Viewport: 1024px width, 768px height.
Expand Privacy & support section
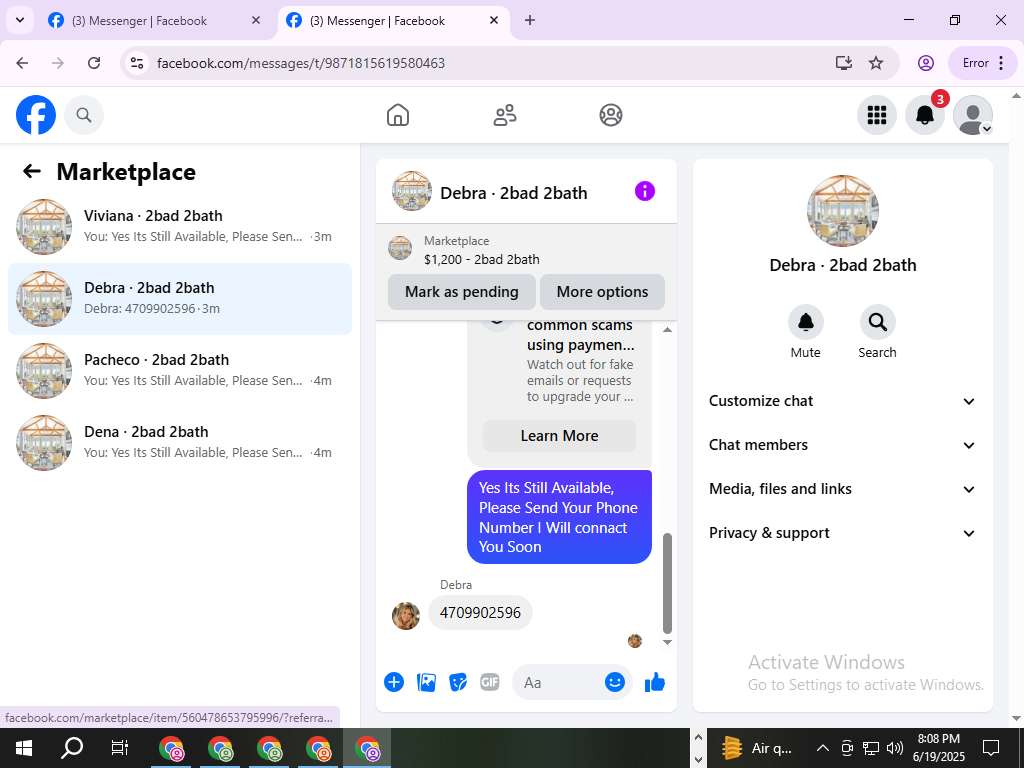(842, 533)
